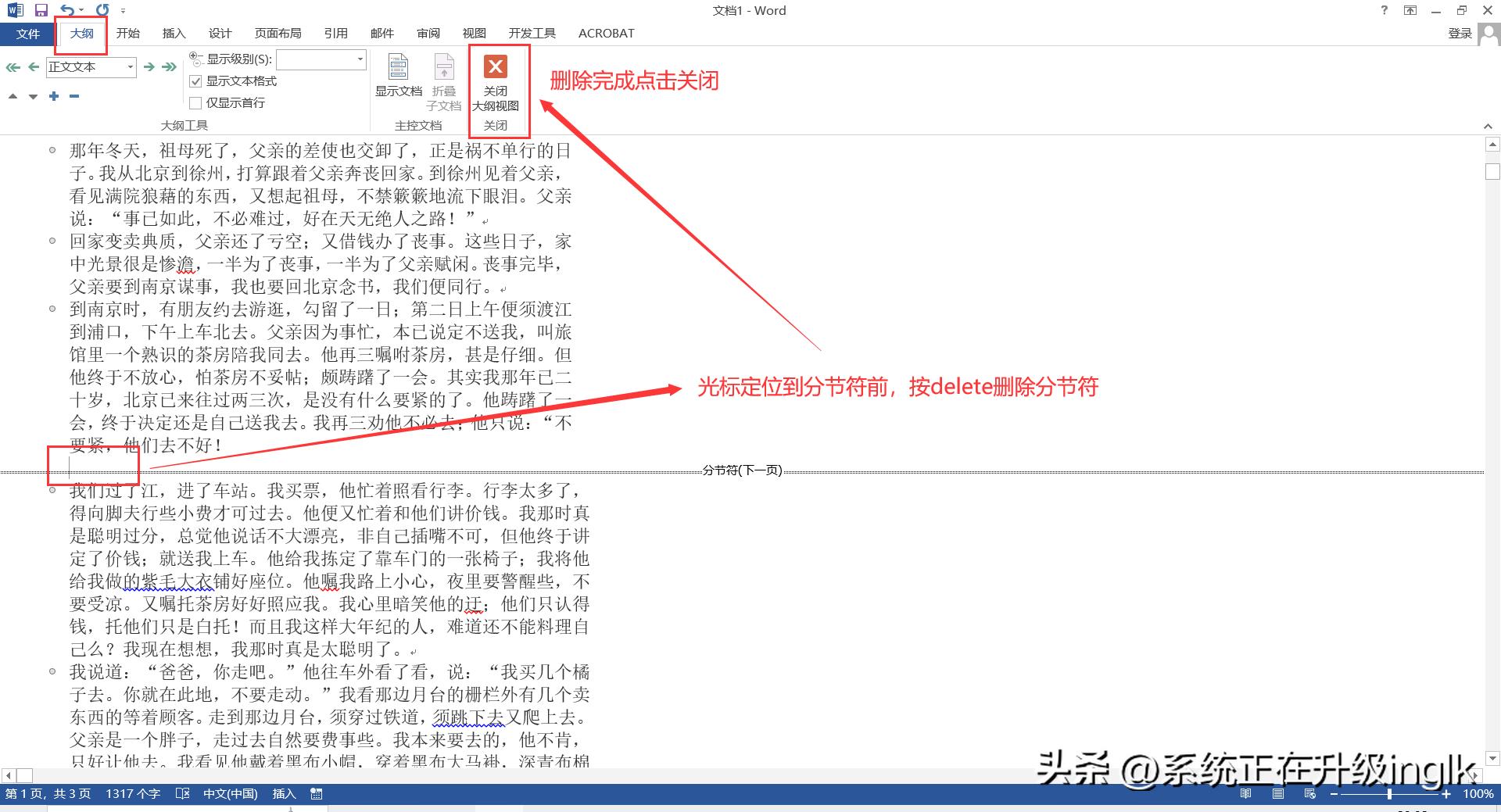Click the vertical scrollbar up arrow
The height and width of the screenshot is (812, 1501).
click(1492, 145)
